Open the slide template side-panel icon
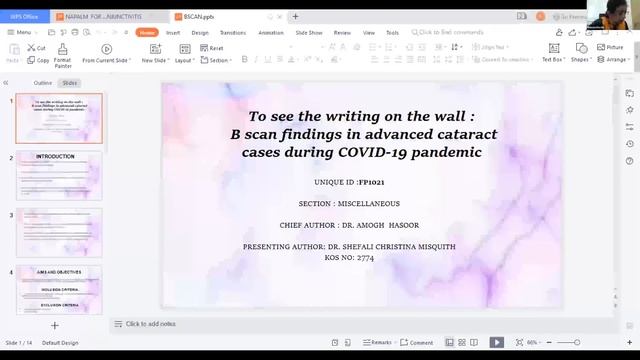The width and height of the screenshot is (640, 360). pos(630,93)
